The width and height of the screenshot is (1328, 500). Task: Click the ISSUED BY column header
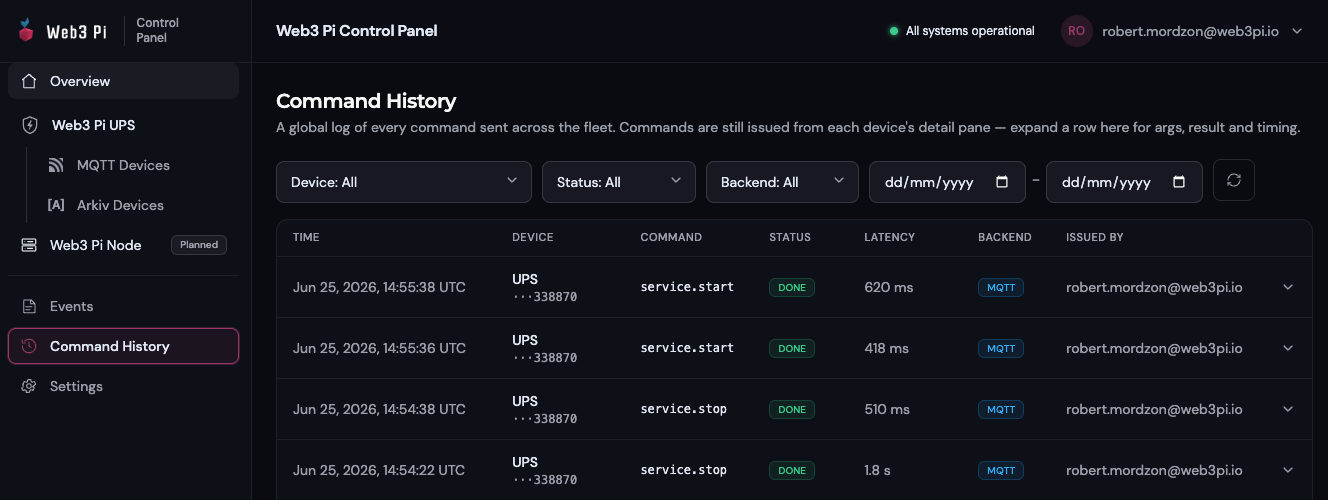(1095, 237)
